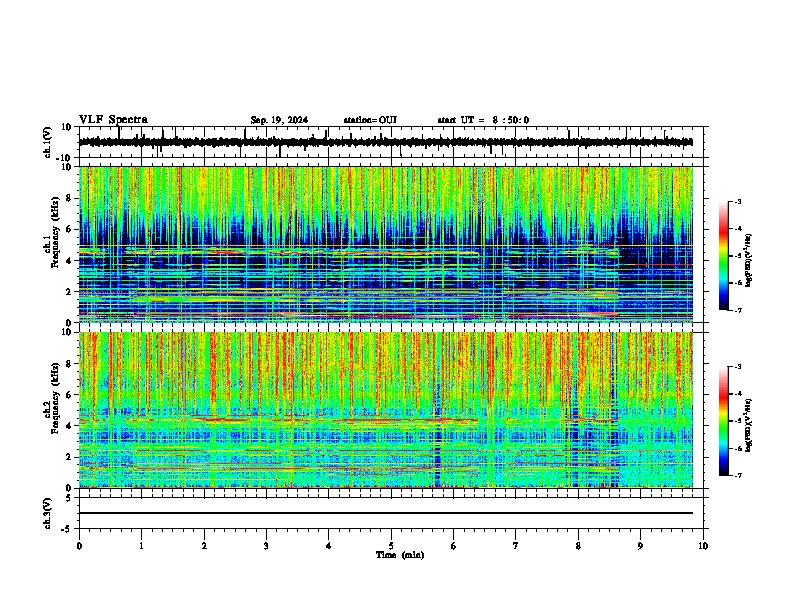Click the ch.1 colorbar "-7" tick label
Image resolution: width=792 pixels, height=612 pixels.
(x=737, y=310)
